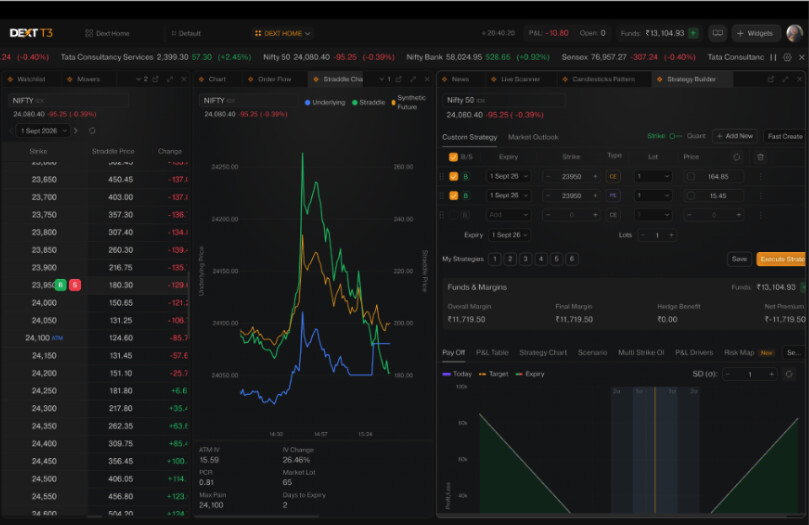Open the user profile avatar

tap(795, 33)
